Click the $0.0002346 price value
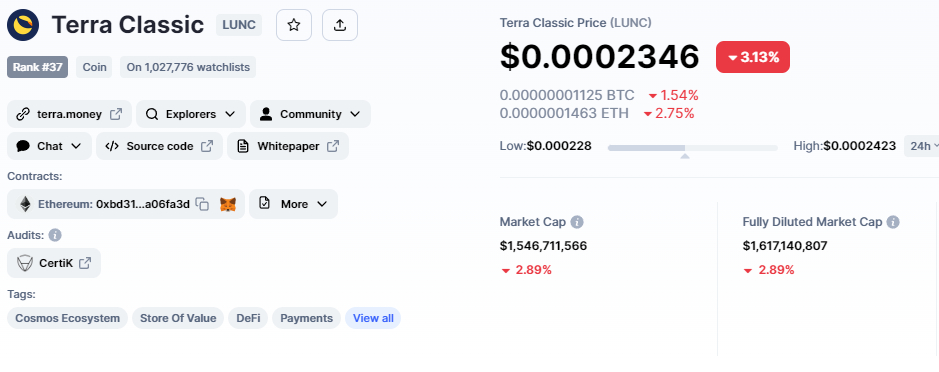Screen dimensions: 939x372 [599, 57]
